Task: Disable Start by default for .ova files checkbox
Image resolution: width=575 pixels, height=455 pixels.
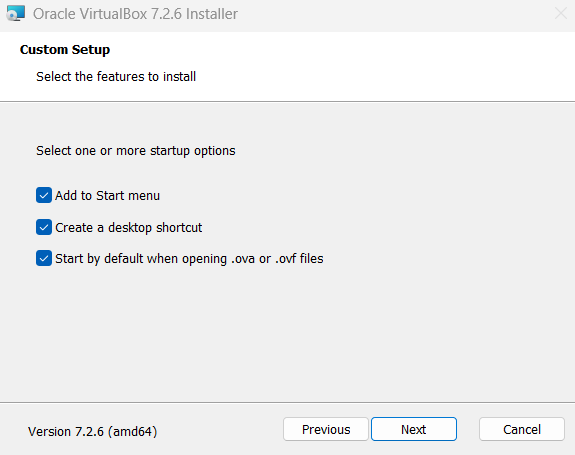Action: [x=44, y=258]
